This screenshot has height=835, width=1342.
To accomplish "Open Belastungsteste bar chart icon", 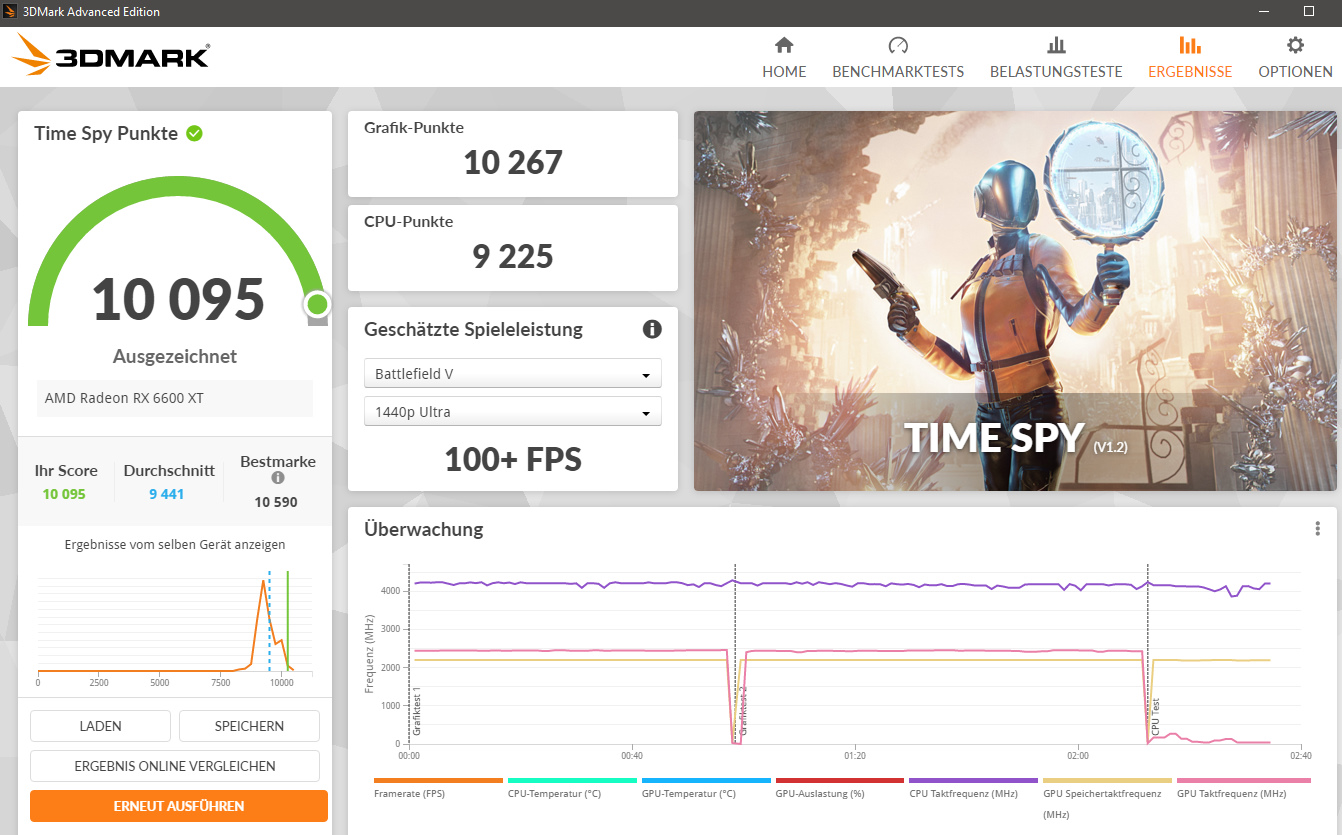I will coord(1056,46).
